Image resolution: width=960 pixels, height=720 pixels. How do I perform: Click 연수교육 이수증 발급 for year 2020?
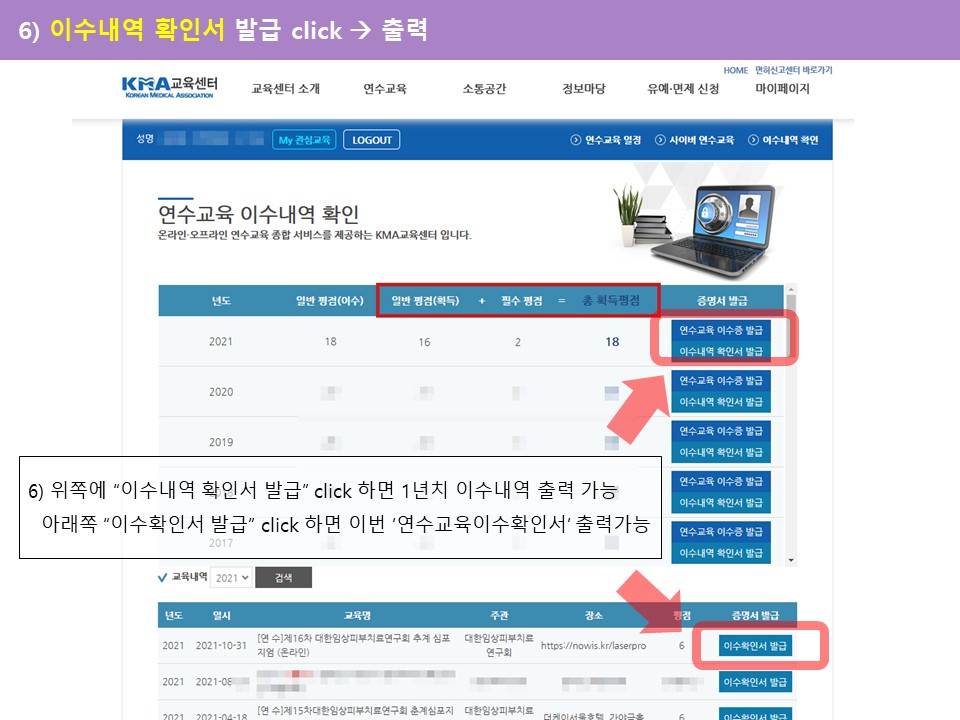(x=721, y=381)
